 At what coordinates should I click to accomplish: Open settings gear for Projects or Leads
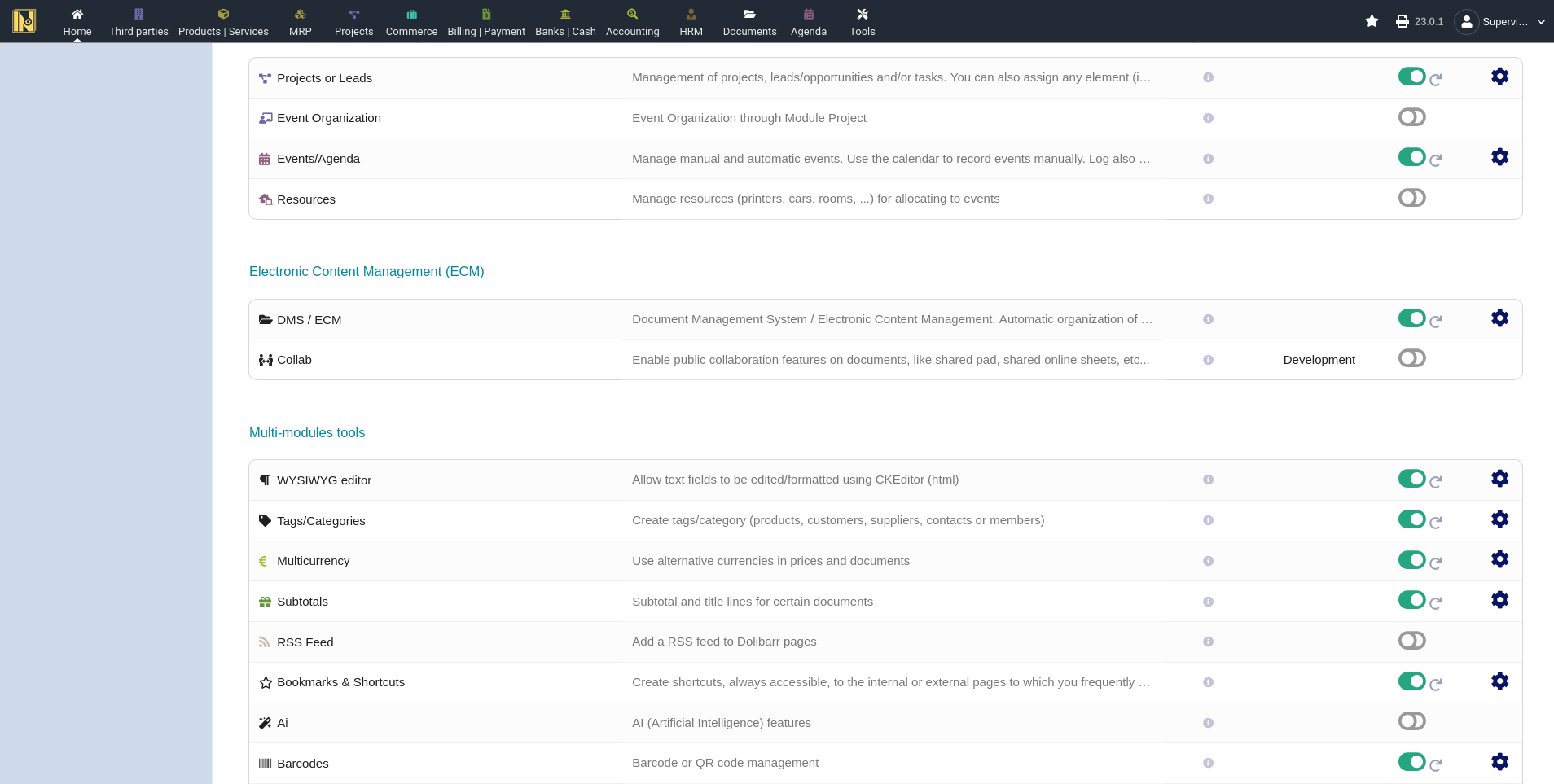click(x=1499, y=77)
